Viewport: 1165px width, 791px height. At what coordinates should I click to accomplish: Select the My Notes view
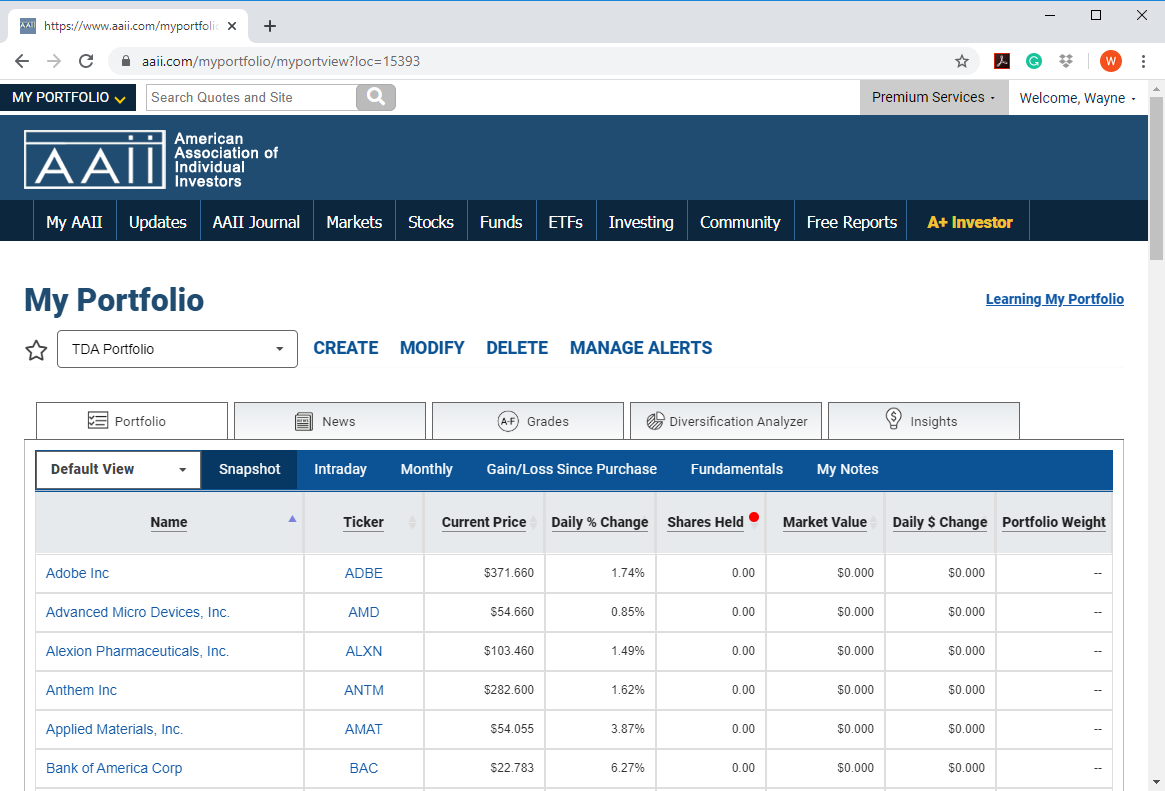(x=848, y=469)
